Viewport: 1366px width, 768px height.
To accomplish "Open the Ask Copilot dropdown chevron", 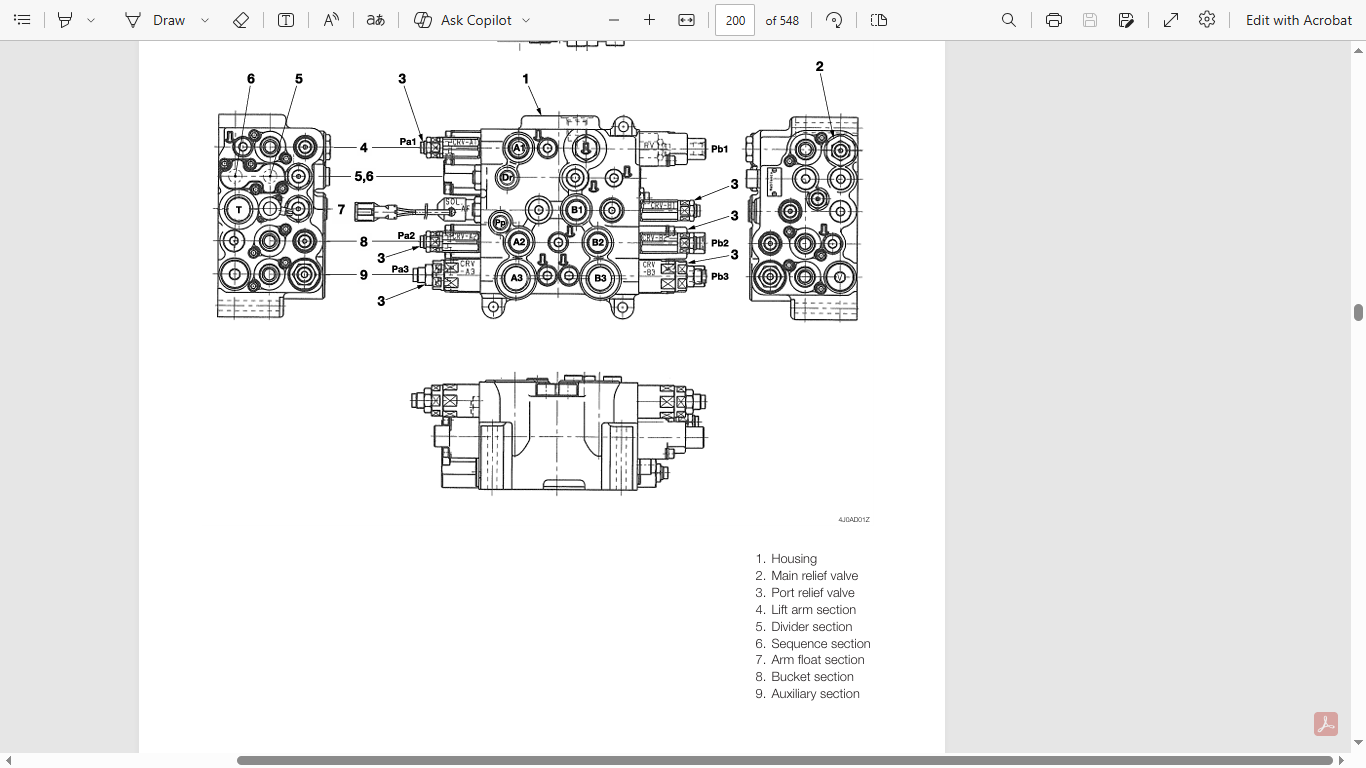I will (x=526, y=20).
